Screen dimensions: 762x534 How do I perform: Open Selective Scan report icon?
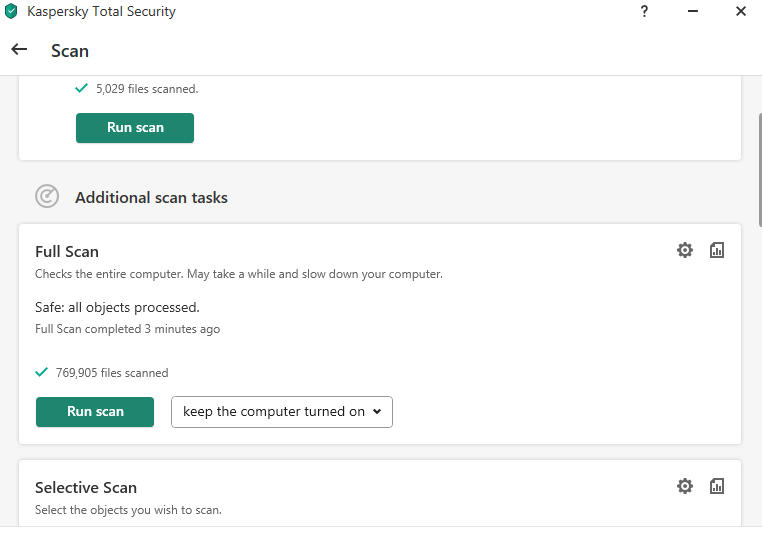coord(717,486)
